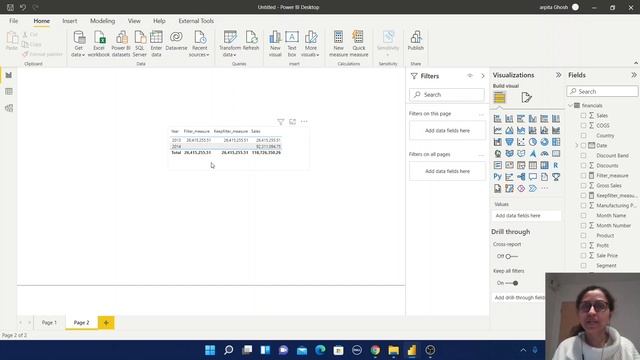The height and width of the screenshot is (360, 640).
Task: Open the More visuals dropdown
Action: 310,44
